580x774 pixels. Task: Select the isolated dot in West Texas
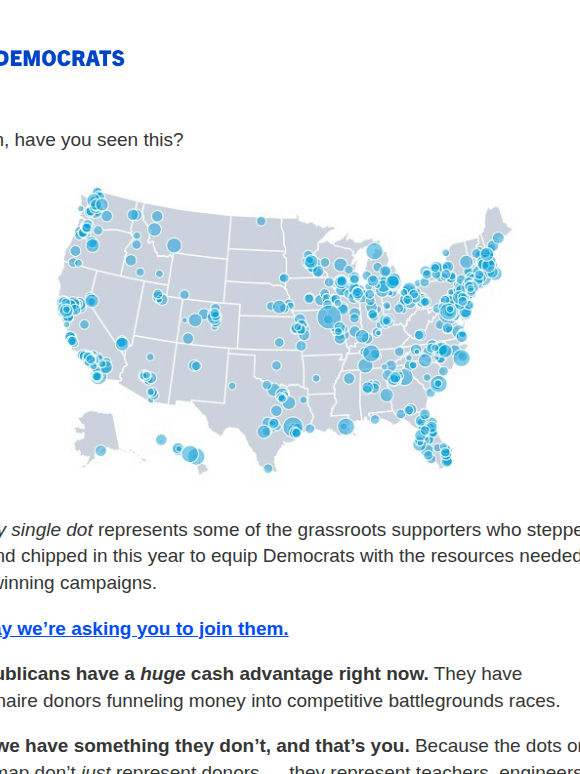[x=232, y=386]
